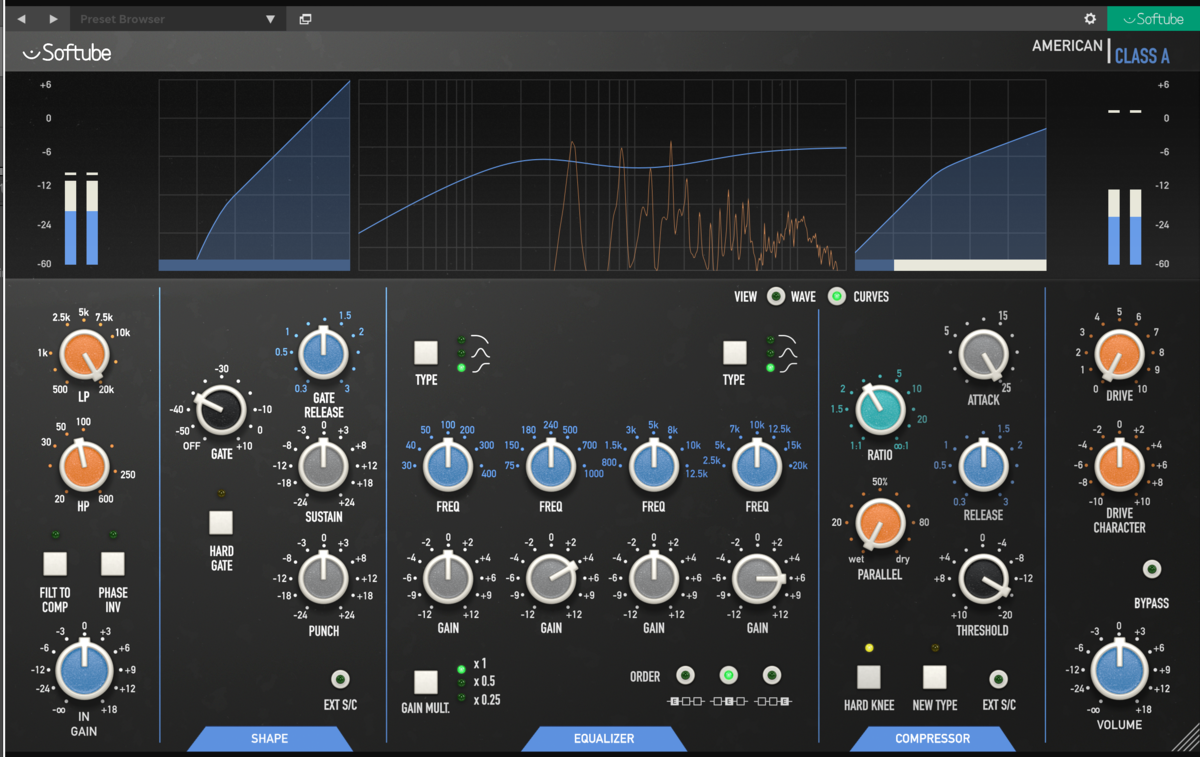This screenshot has width=1200, height=757.
Task: Click the compressor RELEASE knob
Action: [x=983, y=467]
